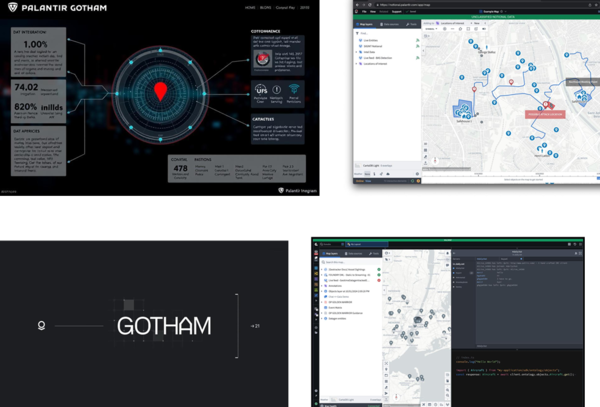
Task: Click the camera icon in the drawing toolbar
Action: (x=484, y=29)
